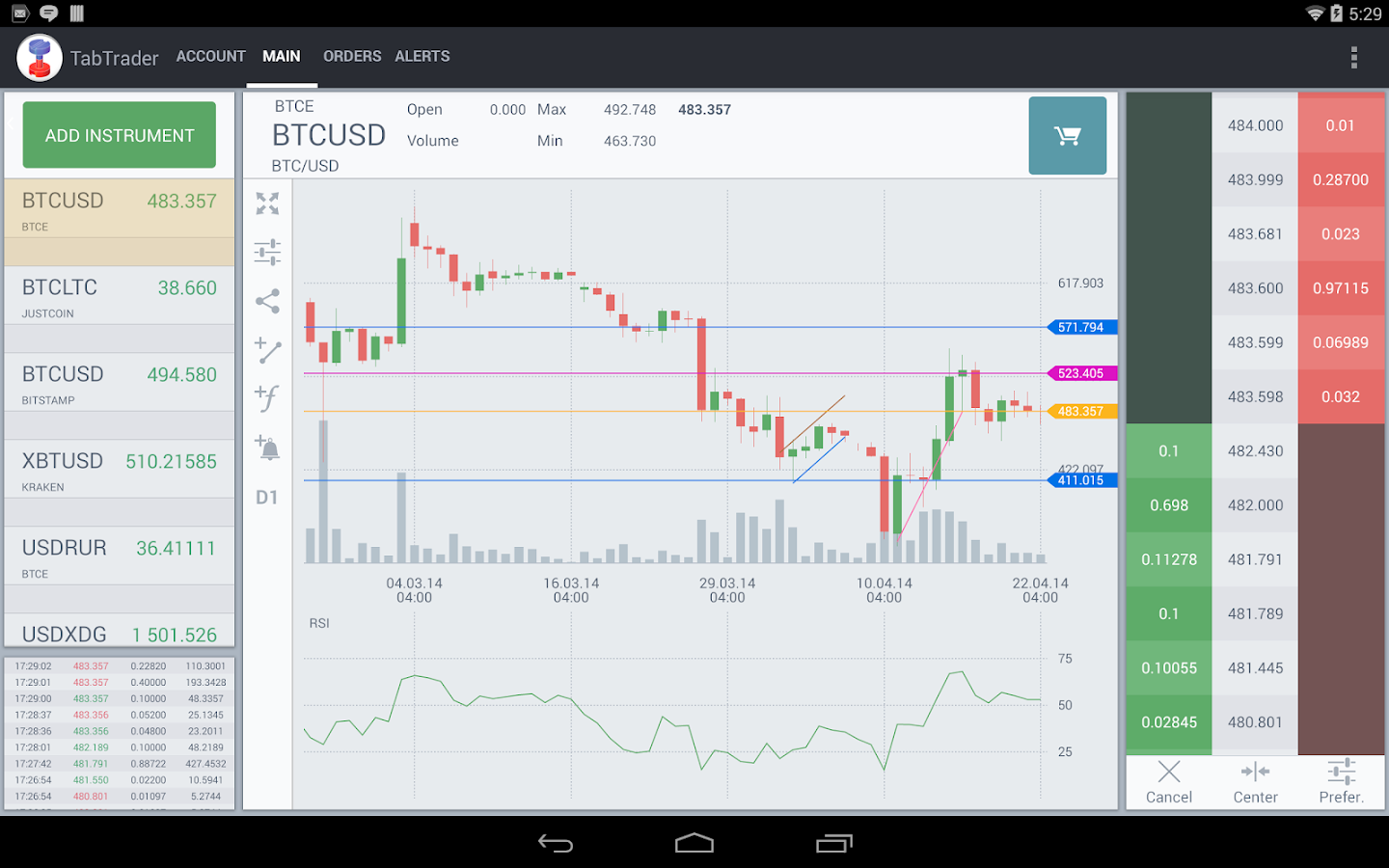Add an indicator function icon
The width and height of the screenshot is (1389, 868).
click(267, 397)
